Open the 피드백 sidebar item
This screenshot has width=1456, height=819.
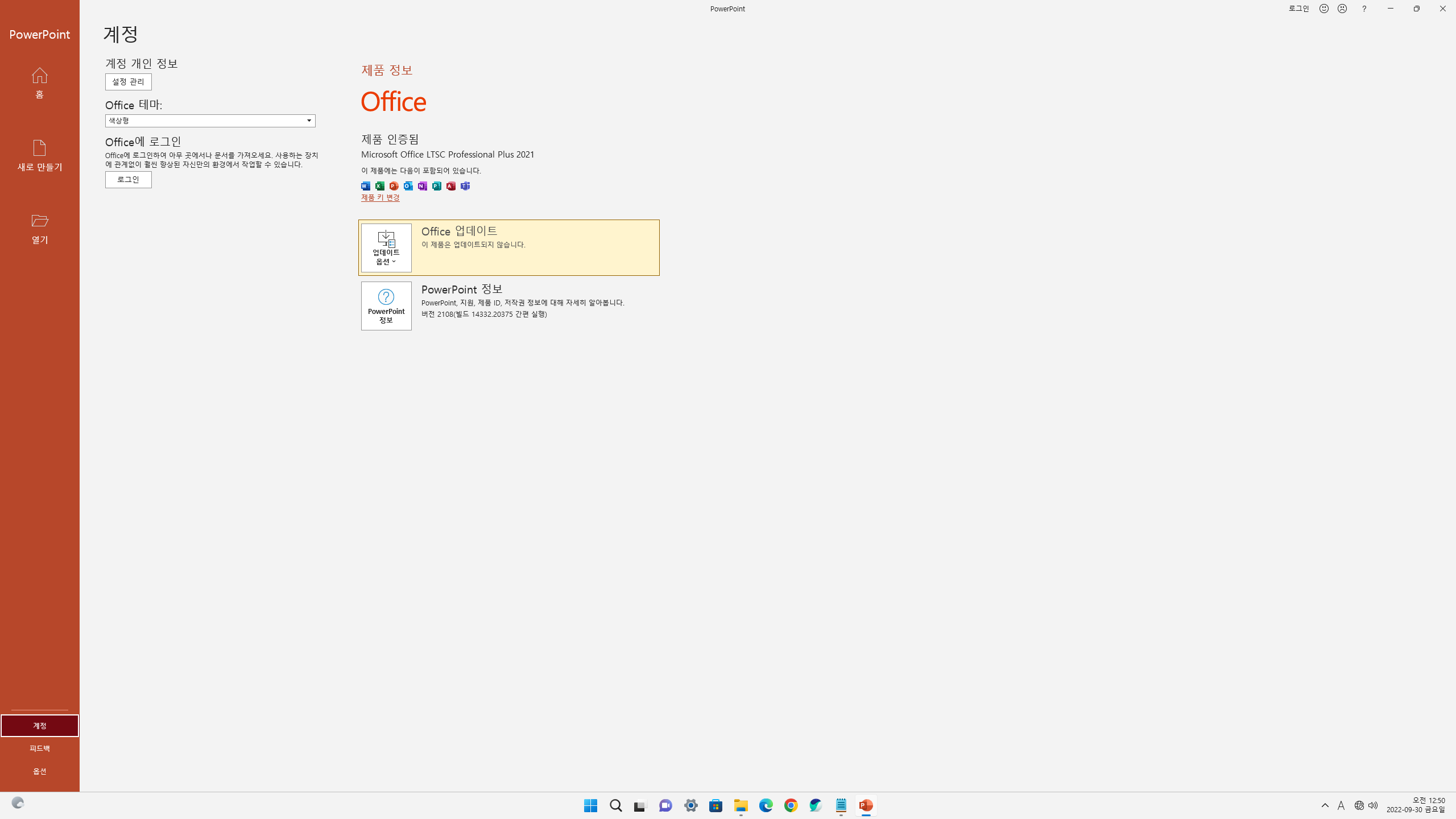pos(39,748)
